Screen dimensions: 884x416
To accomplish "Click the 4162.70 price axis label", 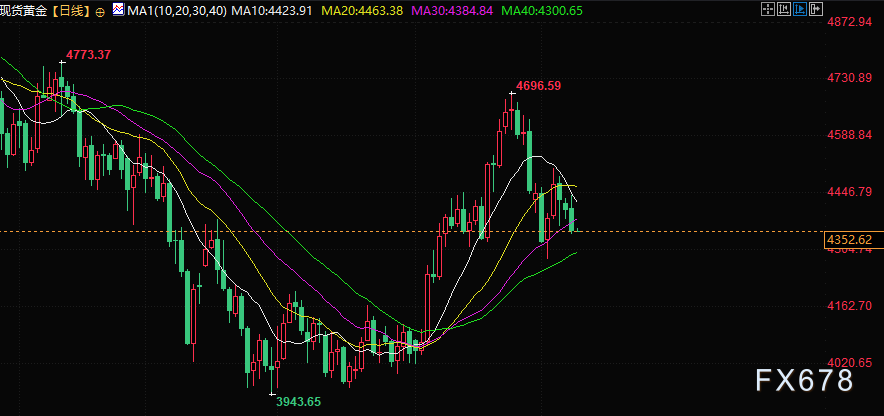I will (x=850, y=306).
